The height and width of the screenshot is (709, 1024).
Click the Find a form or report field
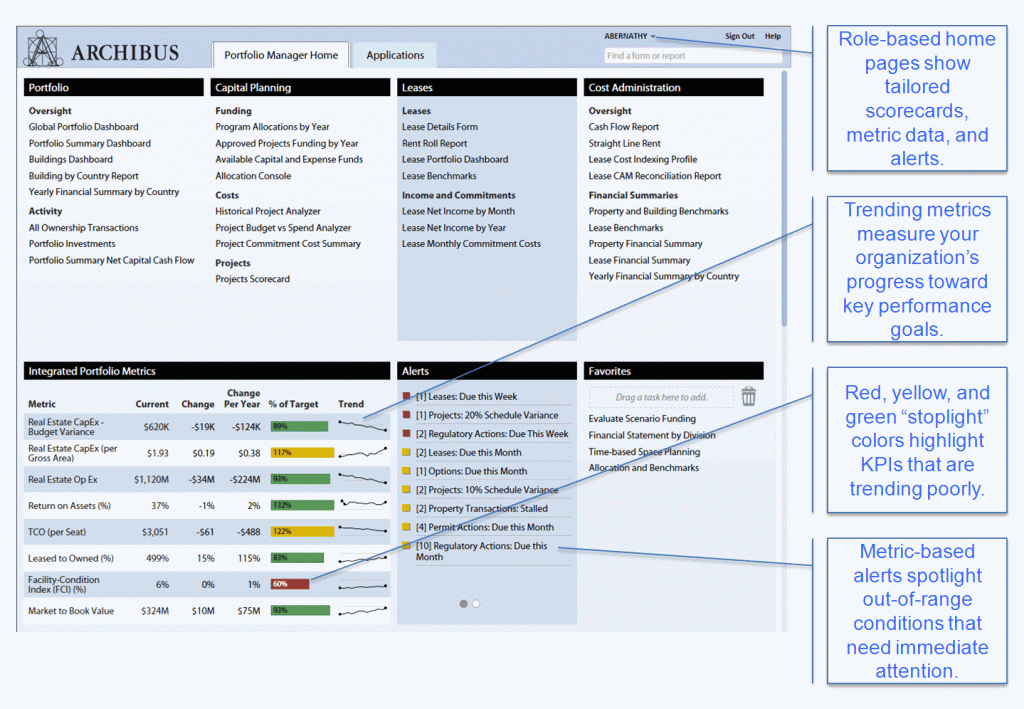coord(693,56)
